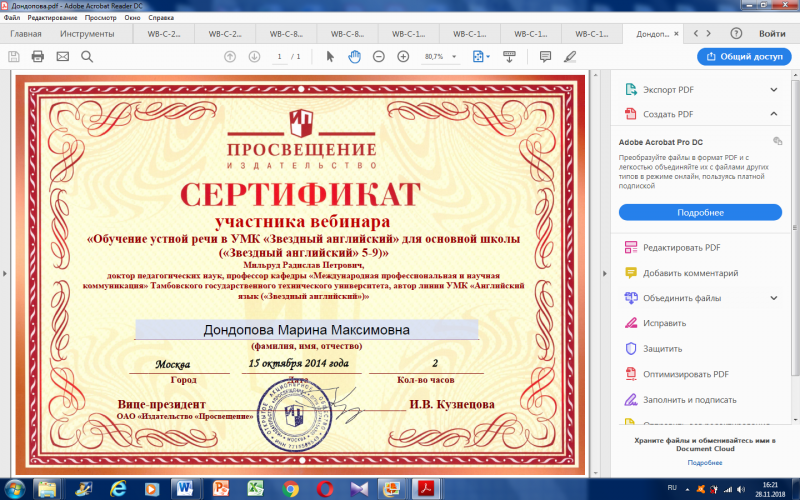
Task: Click the Войти sign-in button
Action: tap(772, 34)
